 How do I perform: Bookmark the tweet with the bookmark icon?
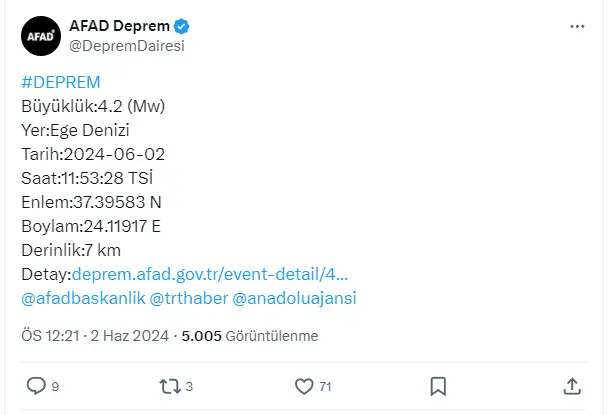click(438, 386)
